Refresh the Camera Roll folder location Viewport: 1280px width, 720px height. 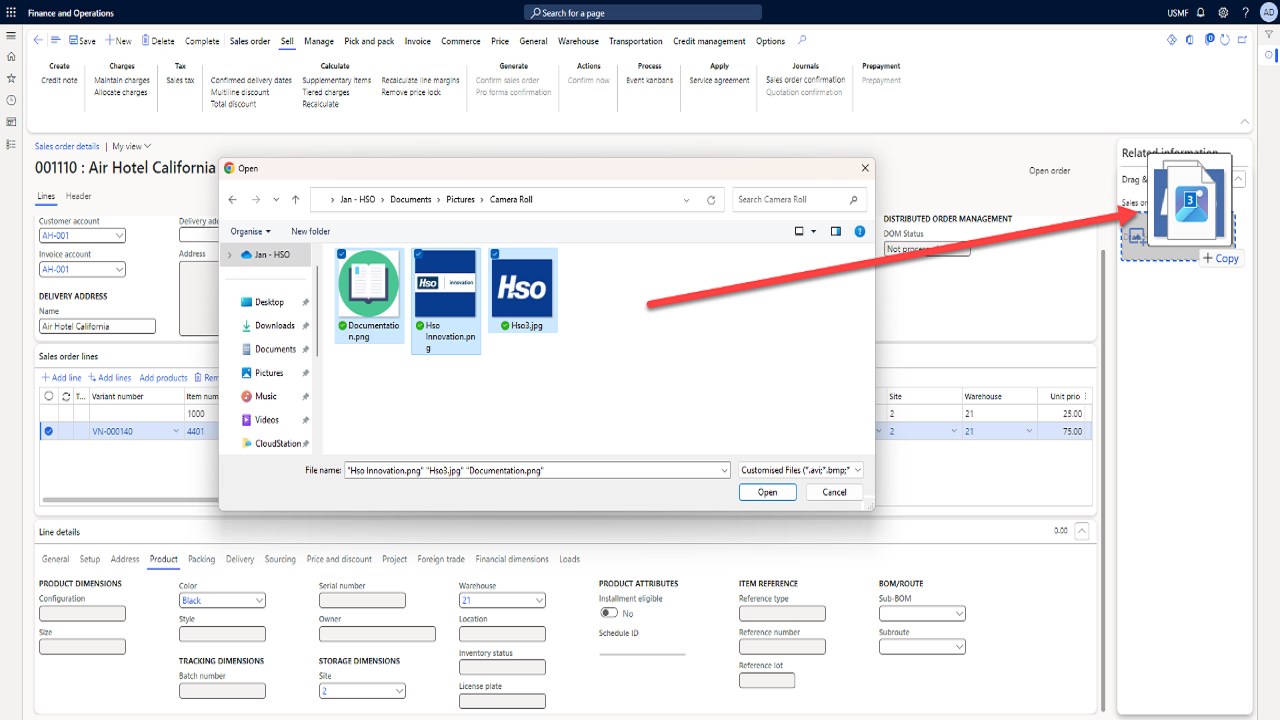[x=711, y=200]
